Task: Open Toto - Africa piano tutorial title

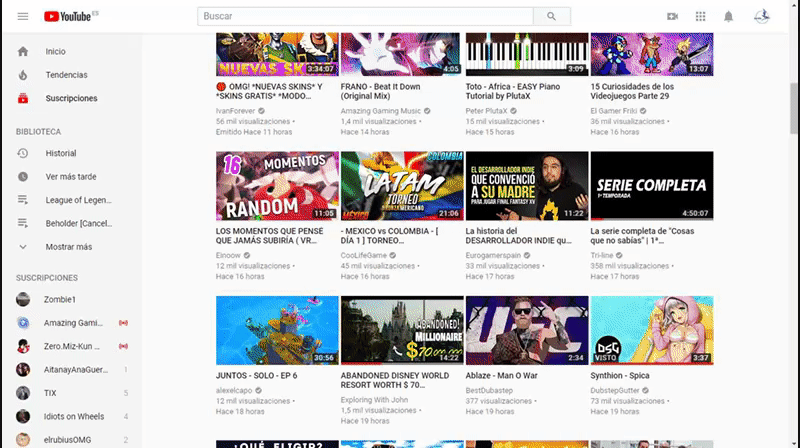Action: pos(513,91)
